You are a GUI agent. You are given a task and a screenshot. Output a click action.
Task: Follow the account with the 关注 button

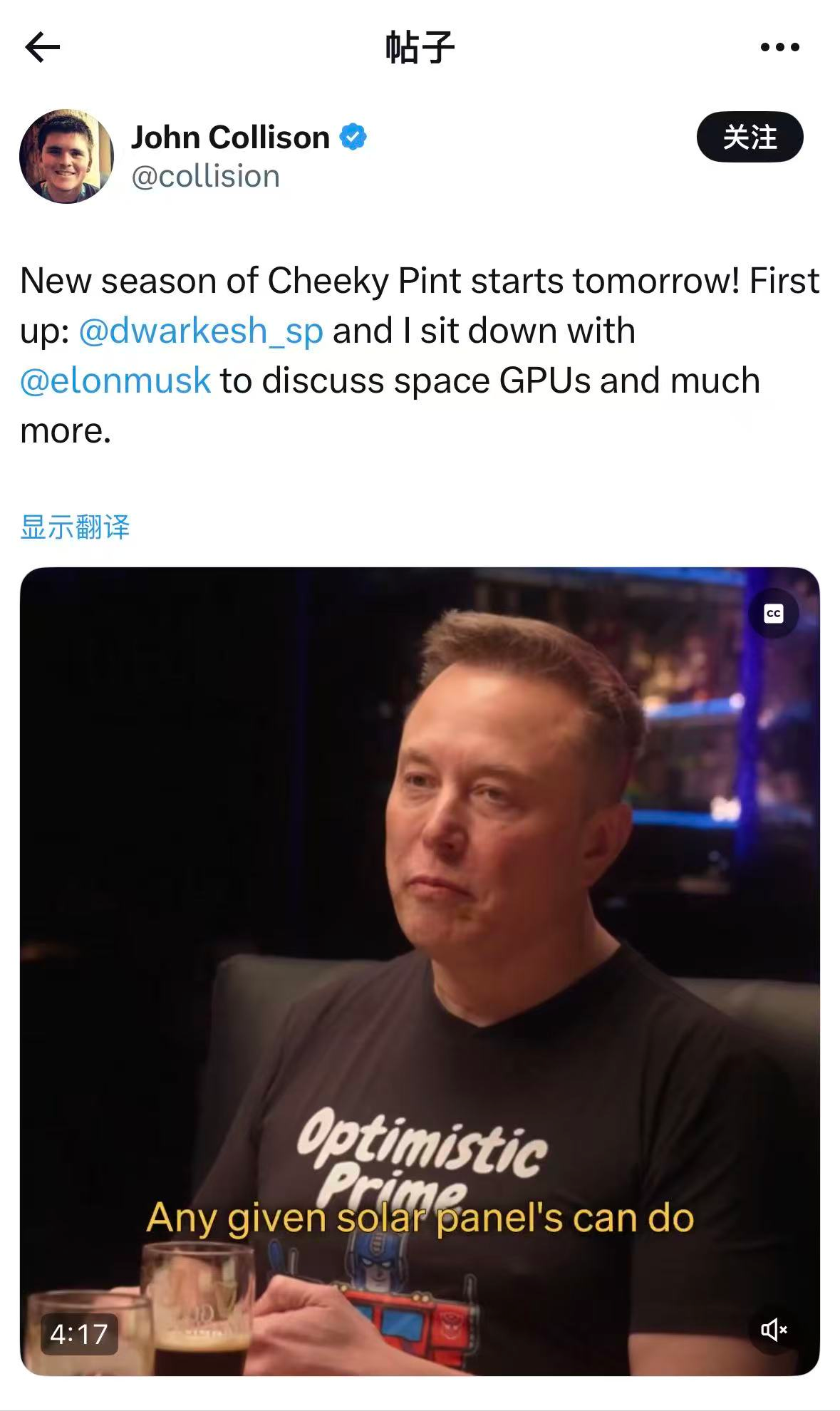(x=750, y=137)
